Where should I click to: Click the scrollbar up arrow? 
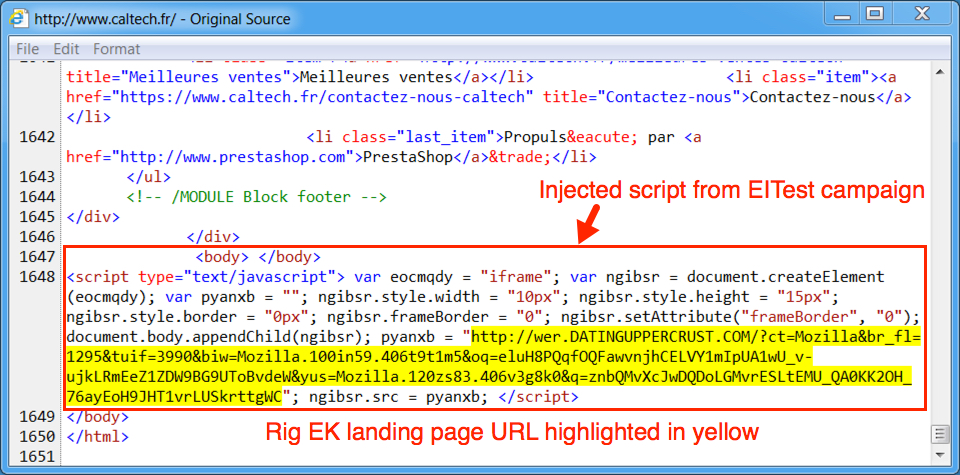(x=939, y=72)
